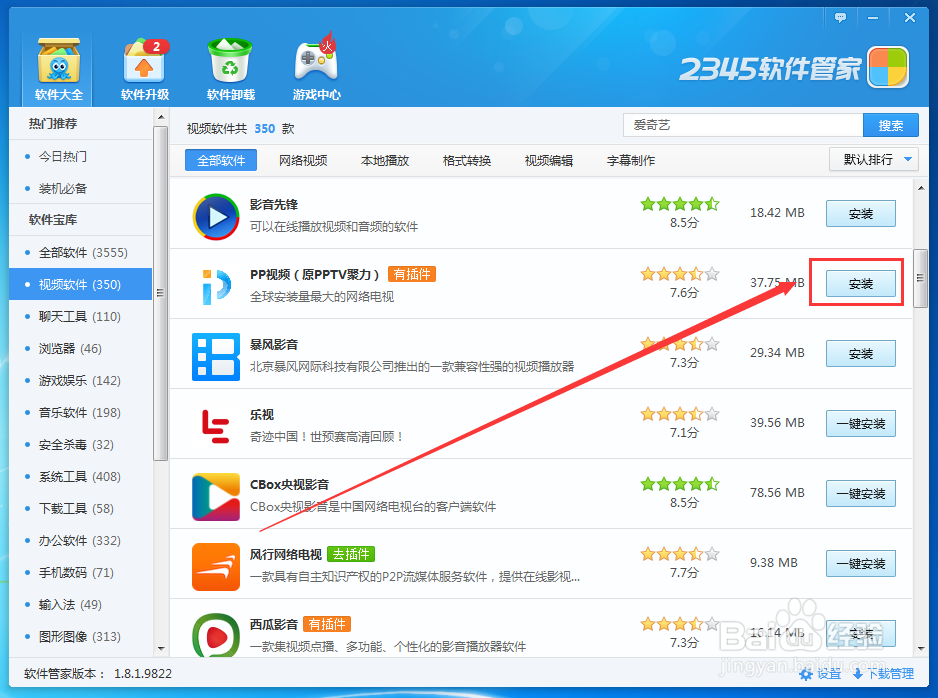Open the 默认排行 sort dropdown

point(873,159)
